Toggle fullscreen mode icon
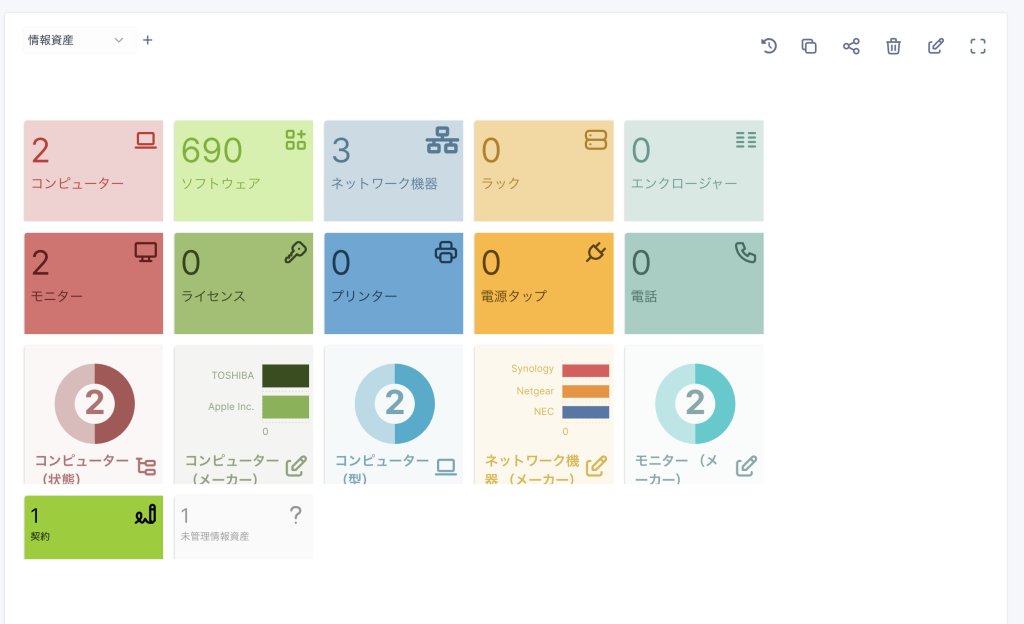1024x624 pixels. click(978, 46)
